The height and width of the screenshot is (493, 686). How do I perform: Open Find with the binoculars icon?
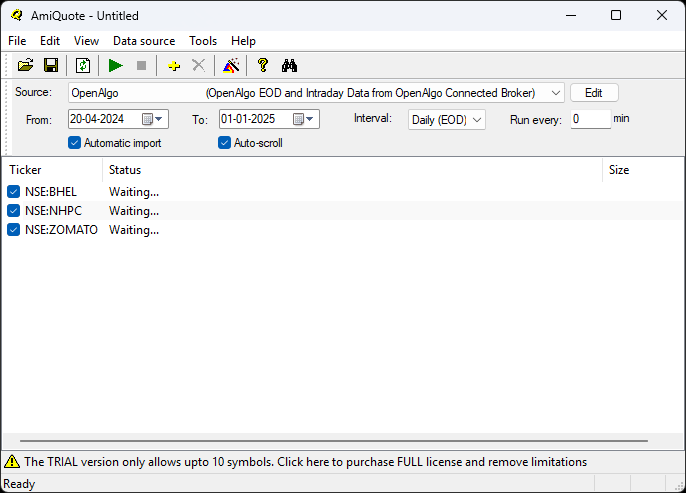coord(289,66)
